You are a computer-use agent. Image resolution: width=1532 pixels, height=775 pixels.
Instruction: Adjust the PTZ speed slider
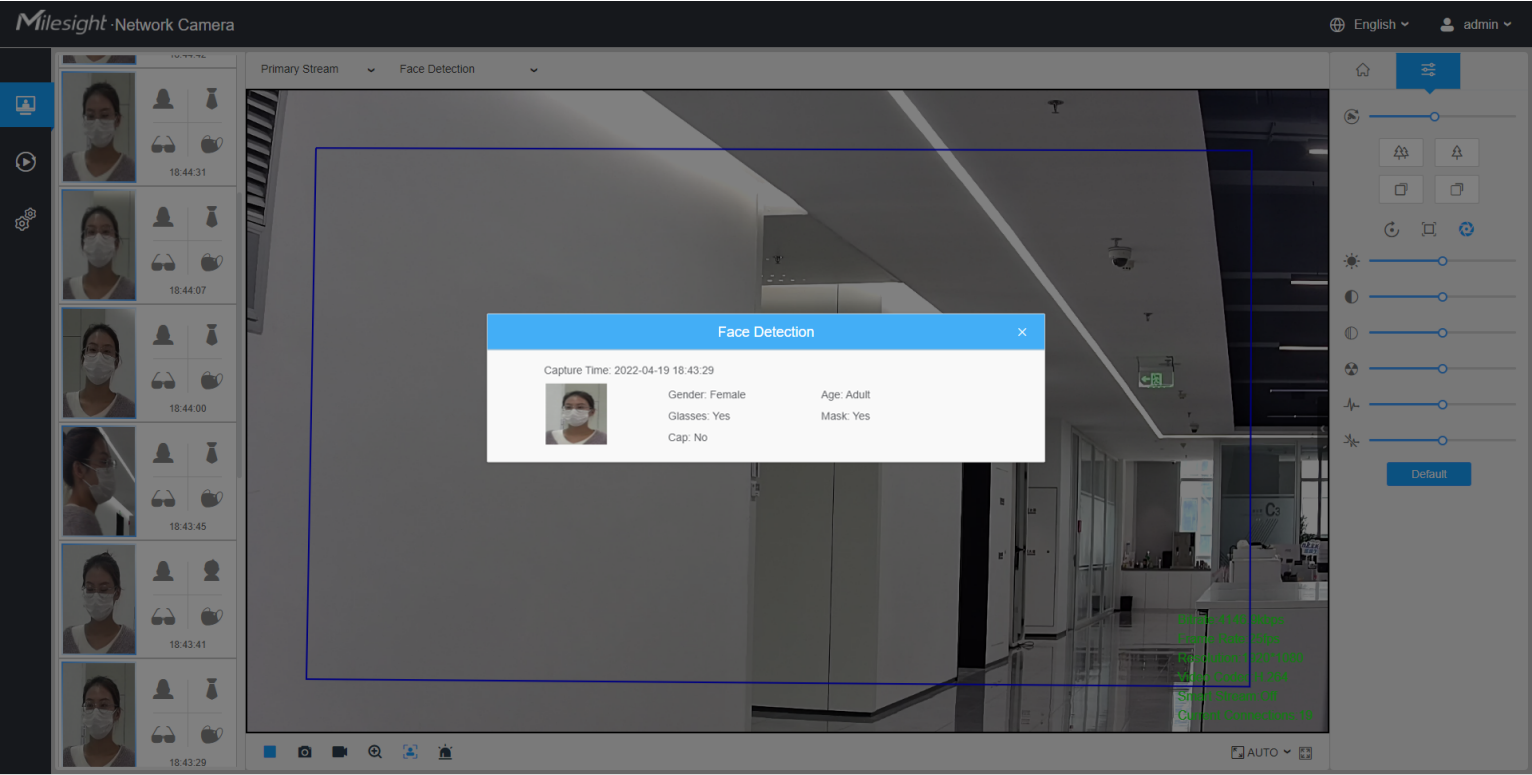pyautogui.click(x=1442, y=117)
